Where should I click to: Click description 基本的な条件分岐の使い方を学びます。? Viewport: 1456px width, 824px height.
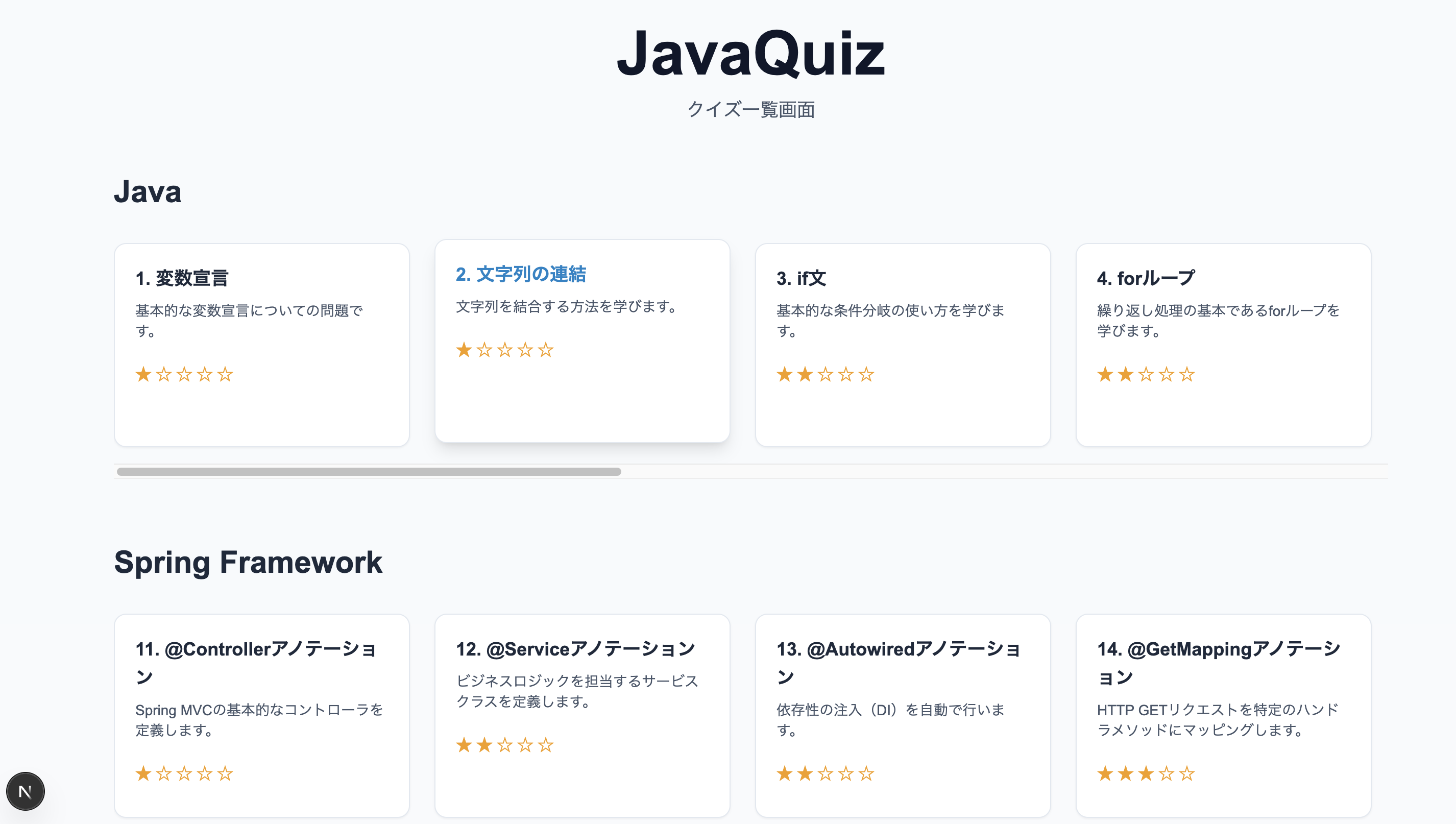click(x=891, y=320)
